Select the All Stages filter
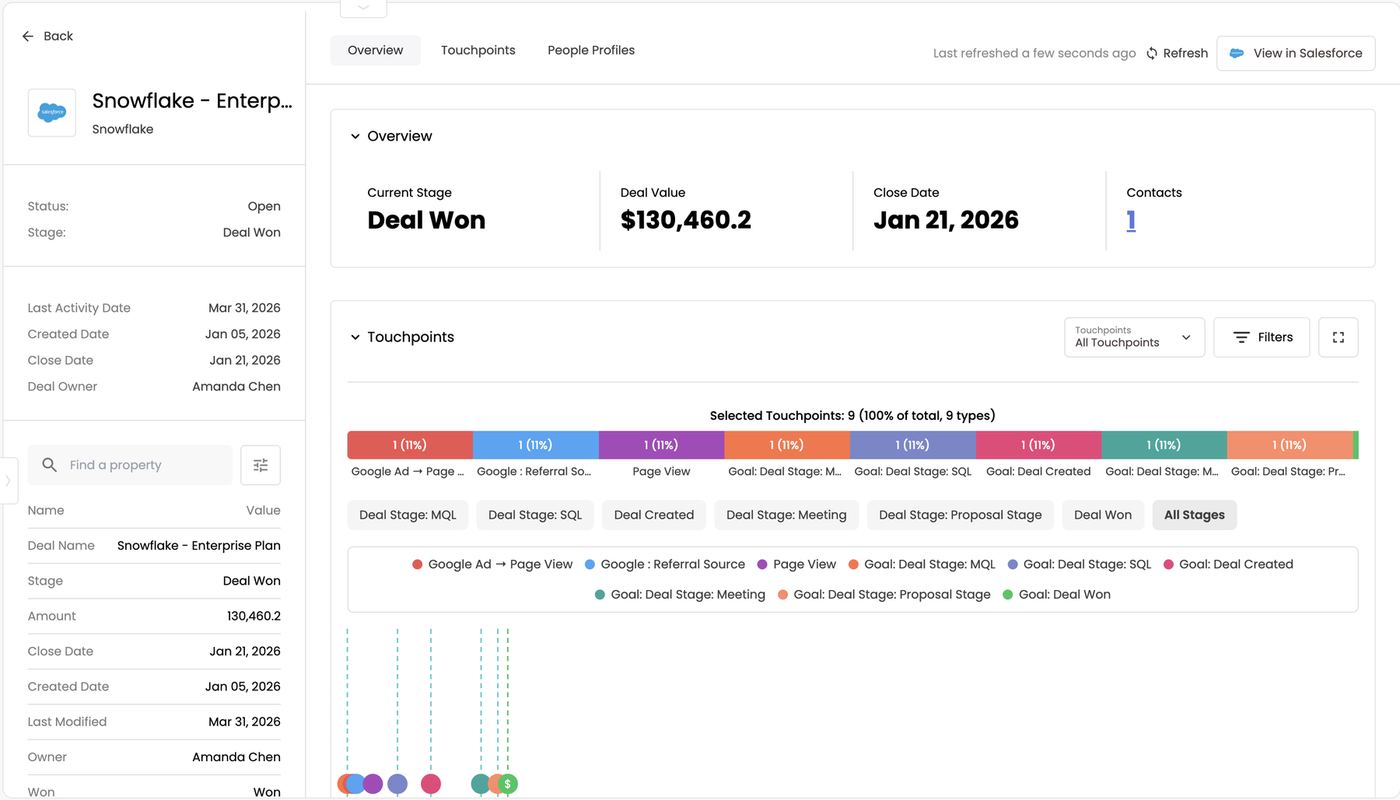This screenshot has width=1400, height=800. click(x=1194, y=515)
